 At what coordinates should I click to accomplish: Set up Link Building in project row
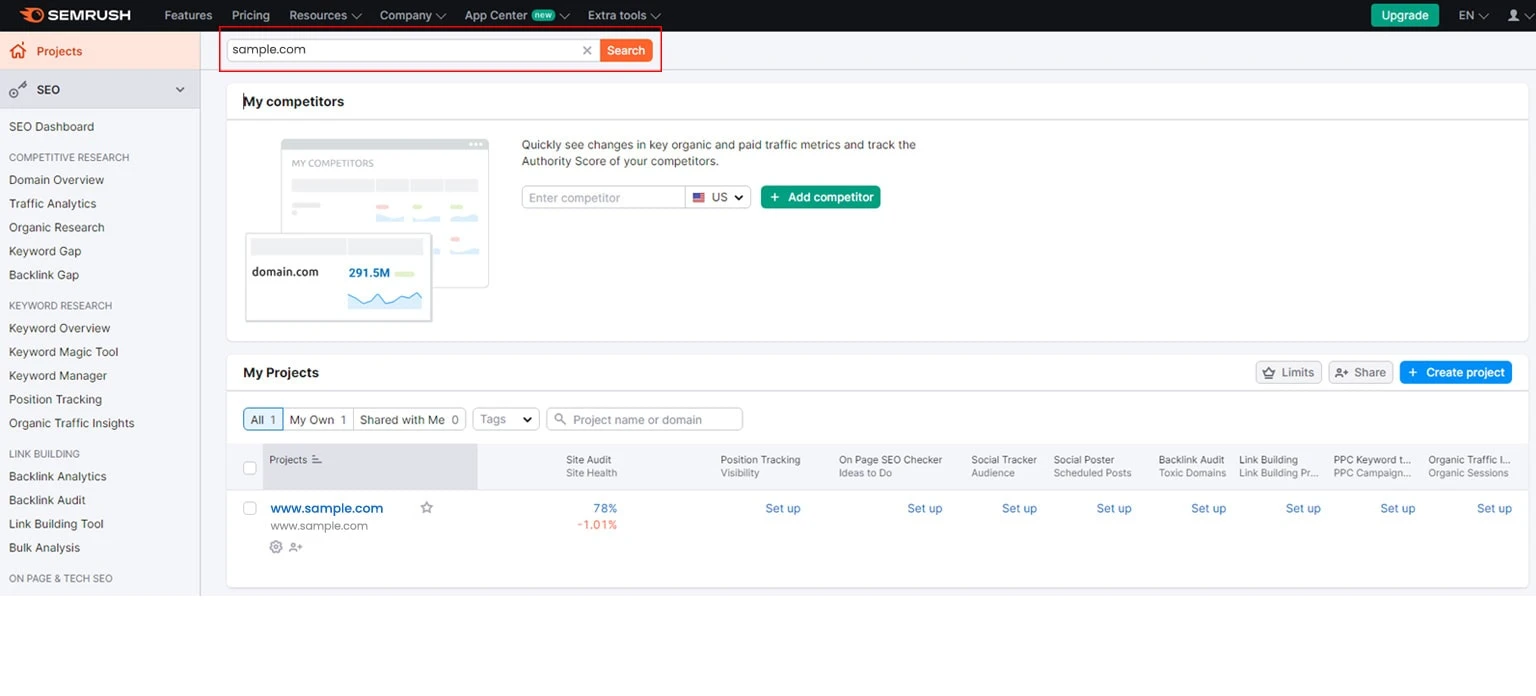(x=1303, y=508)
